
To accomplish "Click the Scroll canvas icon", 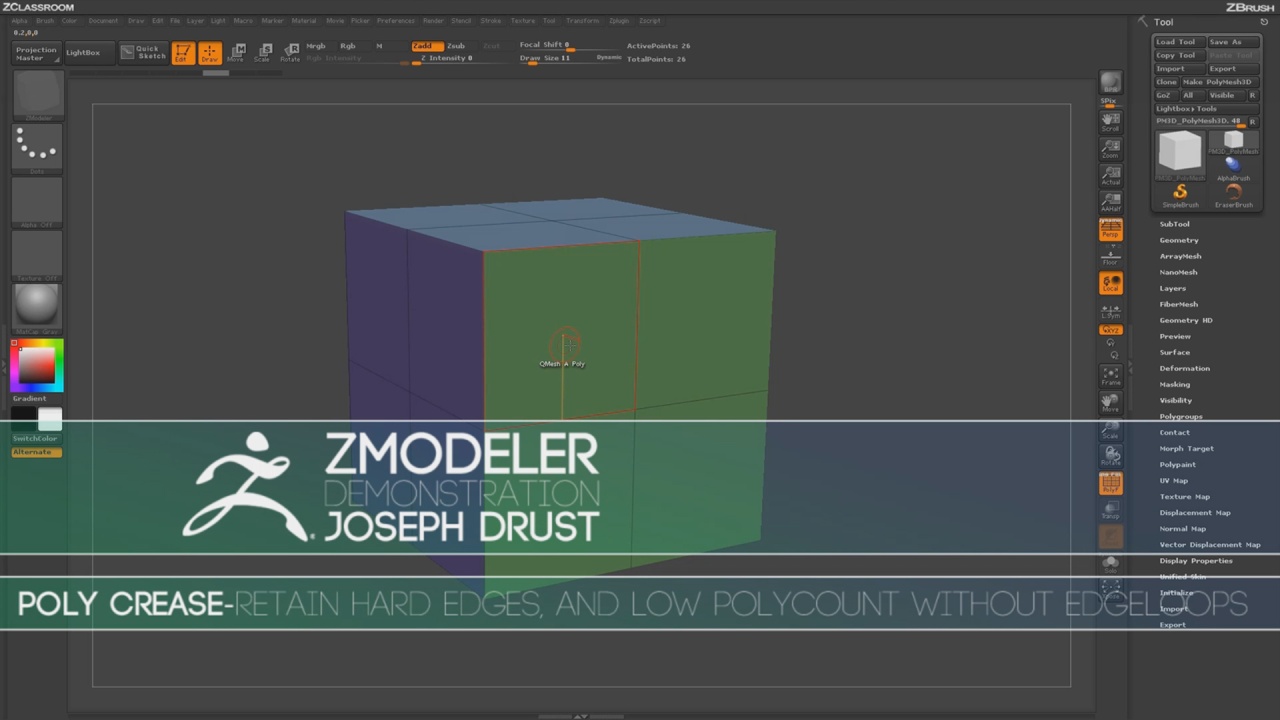I will pos(1110,121).
